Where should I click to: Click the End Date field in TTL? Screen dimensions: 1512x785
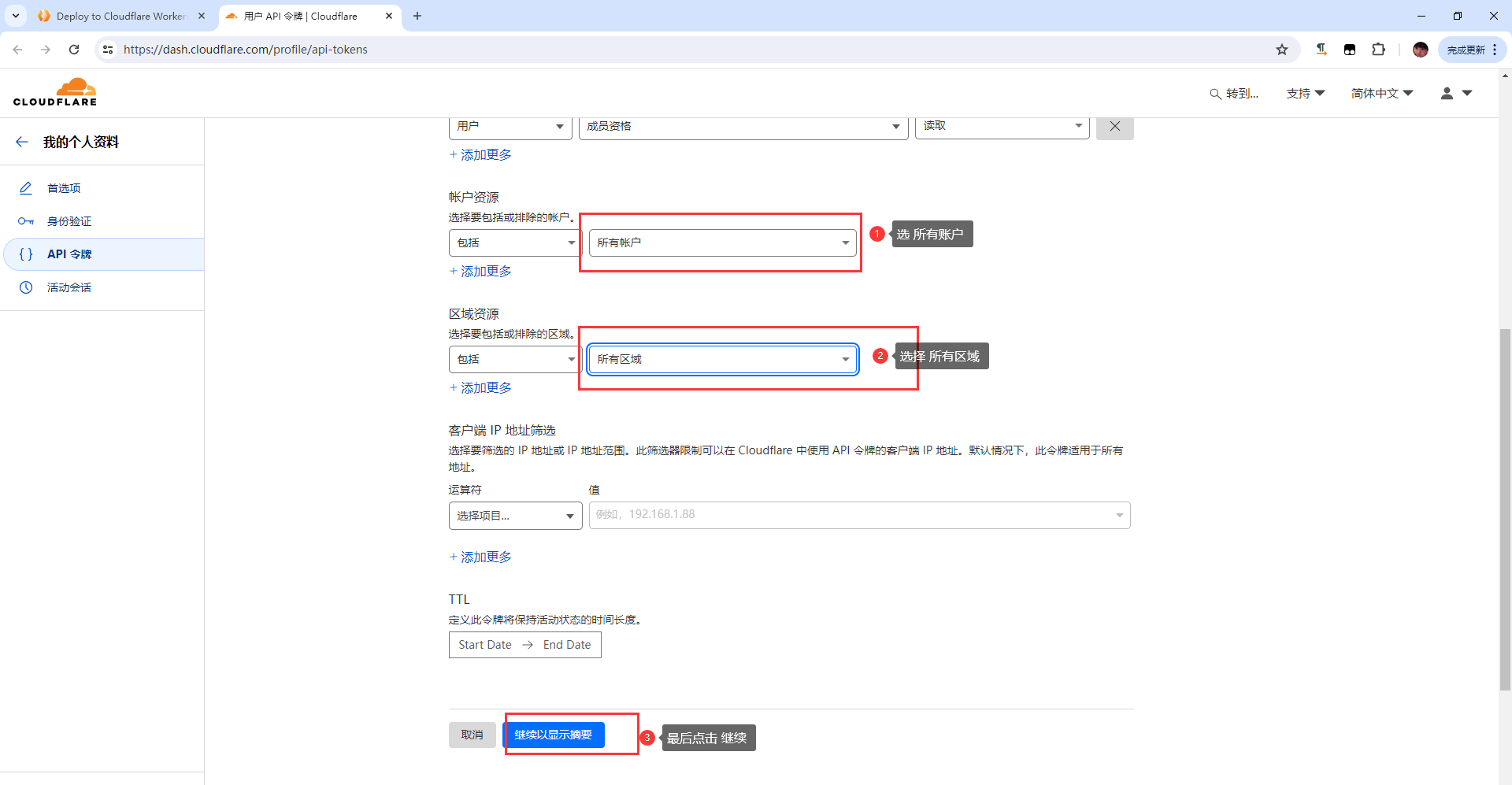567,645
